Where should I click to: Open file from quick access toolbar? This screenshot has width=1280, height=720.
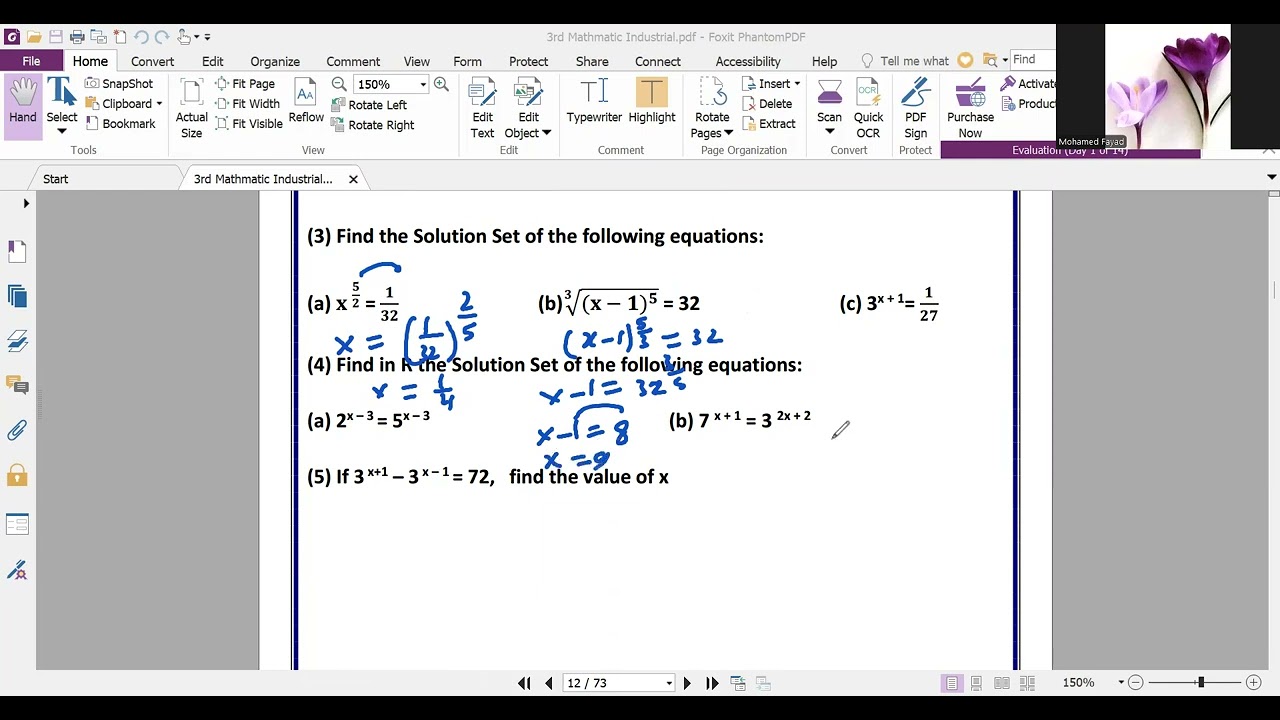[34, 37]
